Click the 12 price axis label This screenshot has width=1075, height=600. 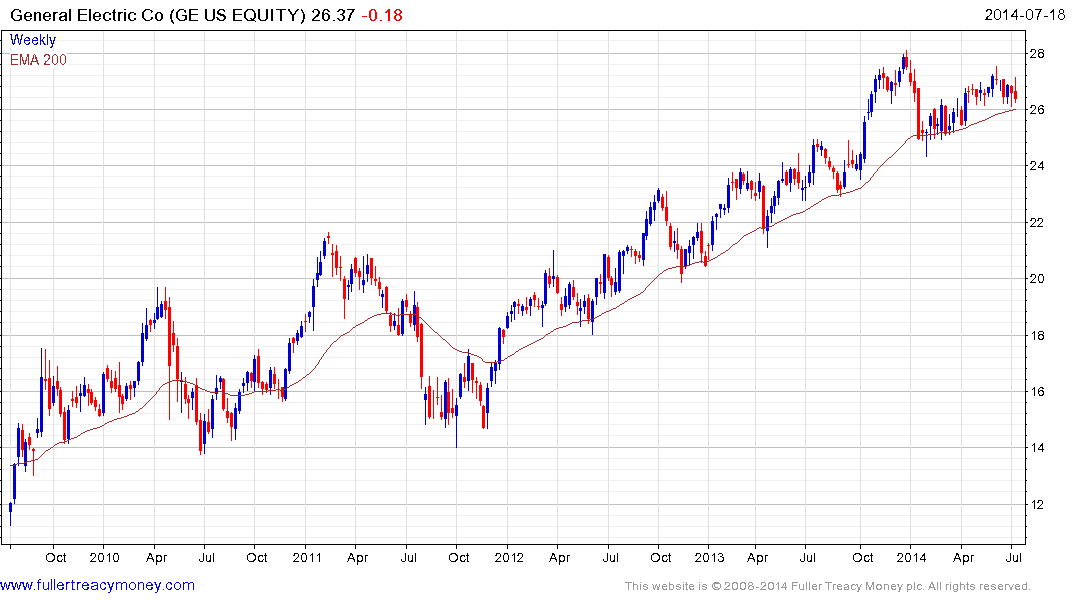point(1037,505)
